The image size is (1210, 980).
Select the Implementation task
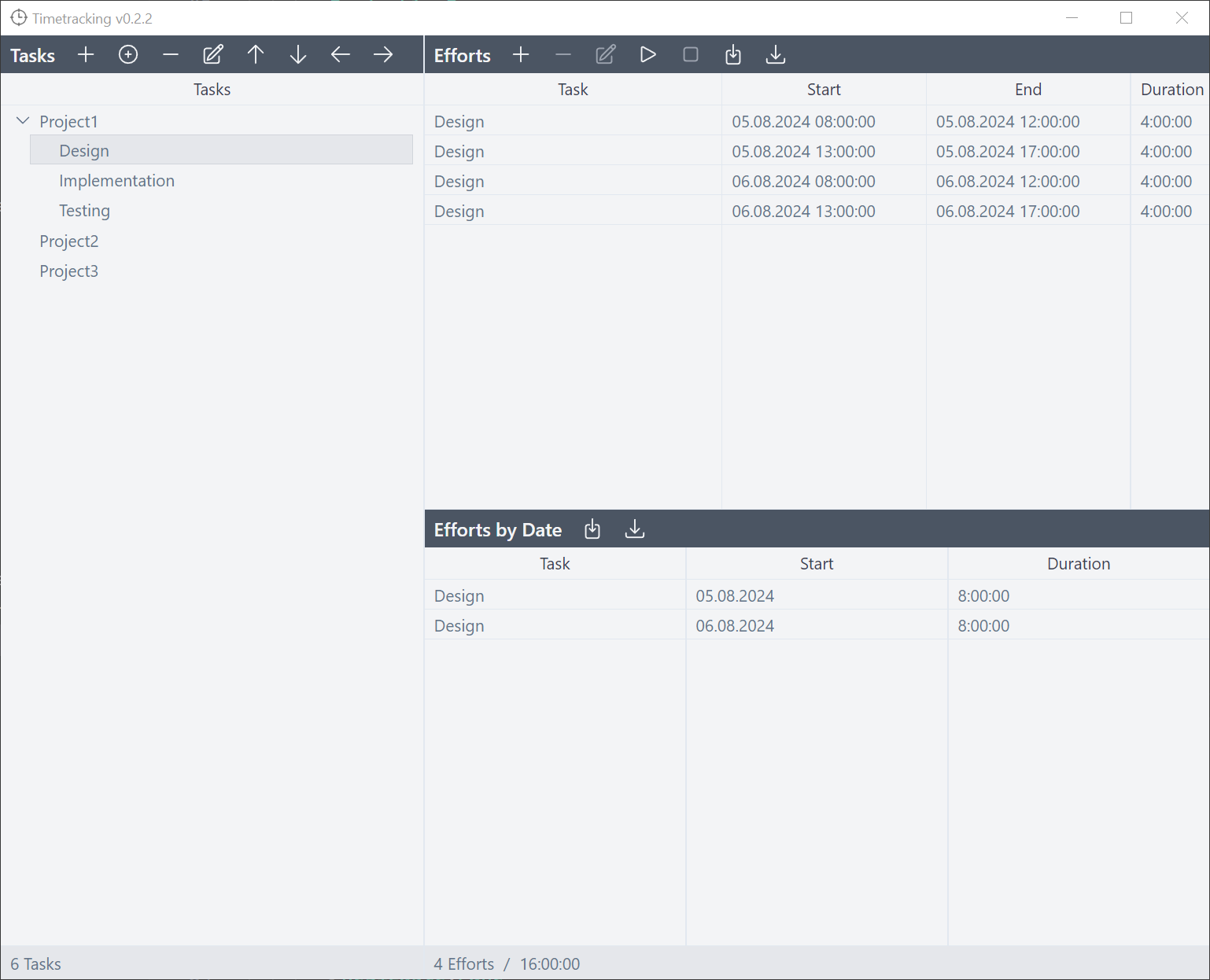coord(116,181)
